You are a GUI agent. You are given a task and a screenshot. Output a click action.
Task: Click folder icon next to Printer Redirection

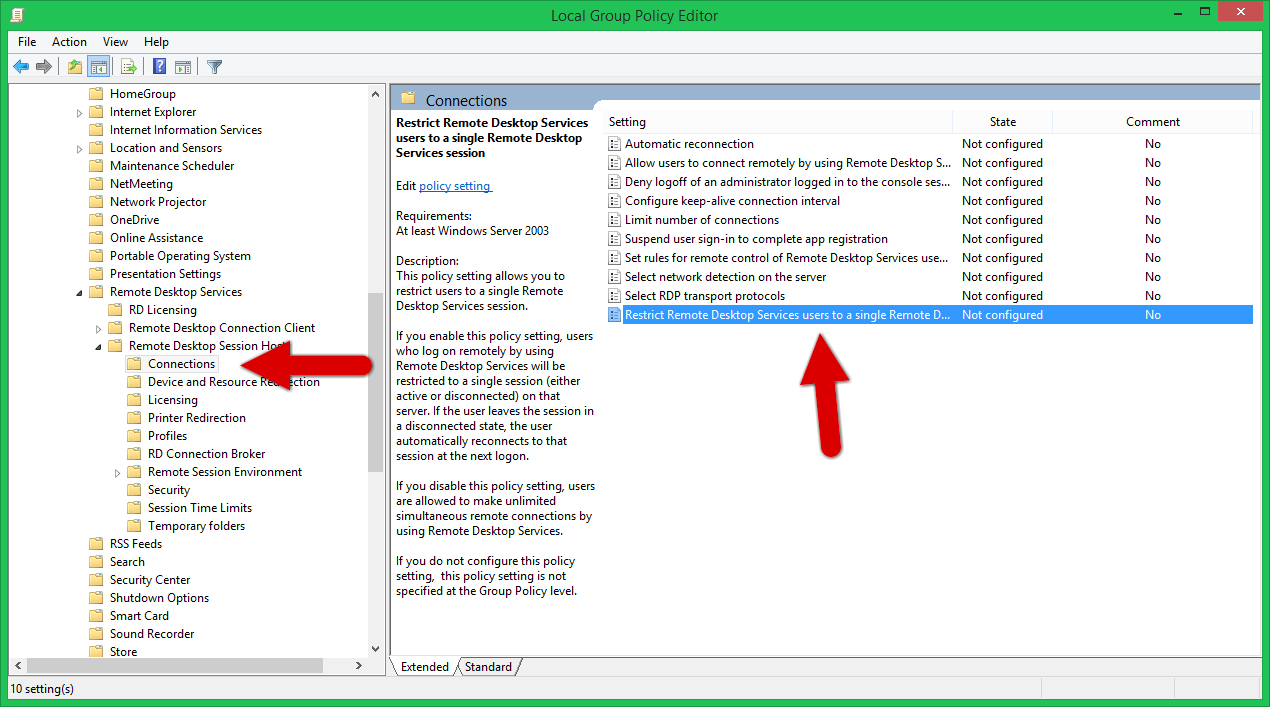(x=134, y=418)
